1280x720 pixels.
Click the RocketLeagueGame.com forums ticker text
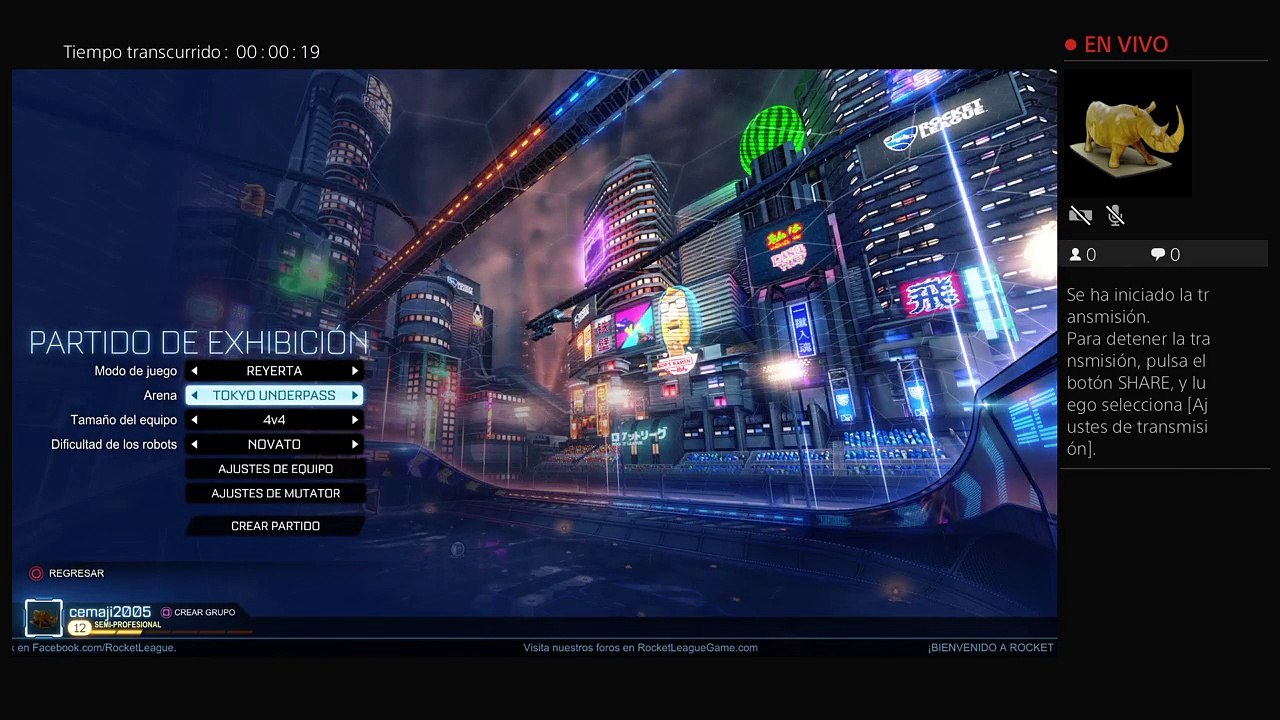640,648
